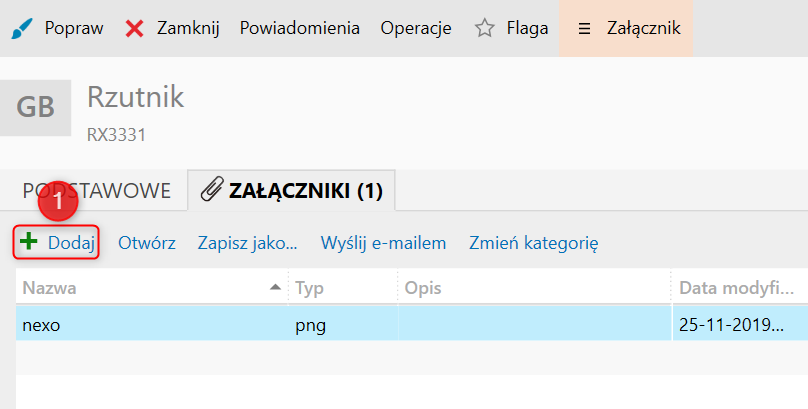Click the Załącznik menu lines icon
The height and width of the screenshot is (409, 808).
(x=584, y=28)
